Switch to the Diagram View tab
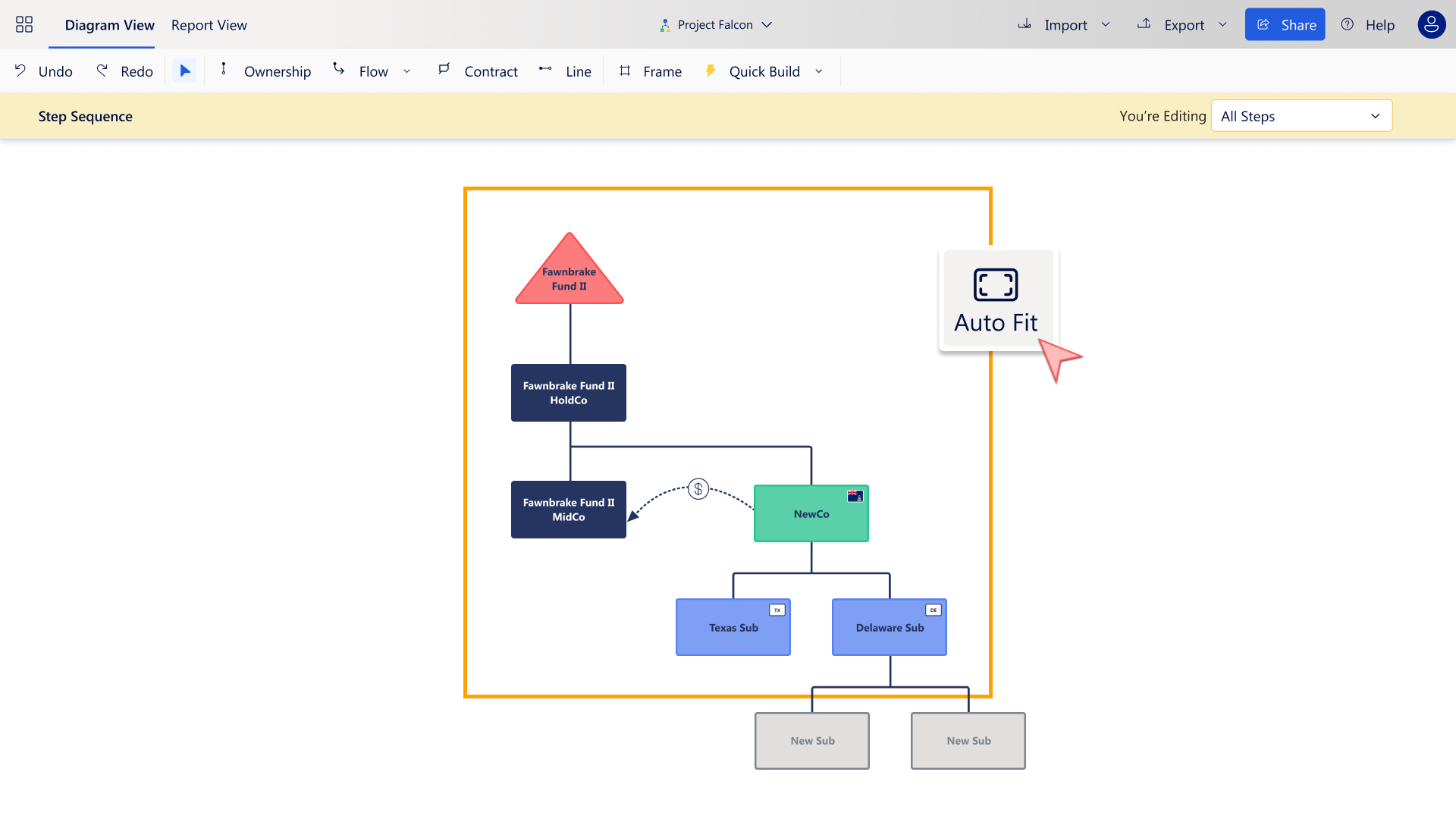 (x=110, y=25)
